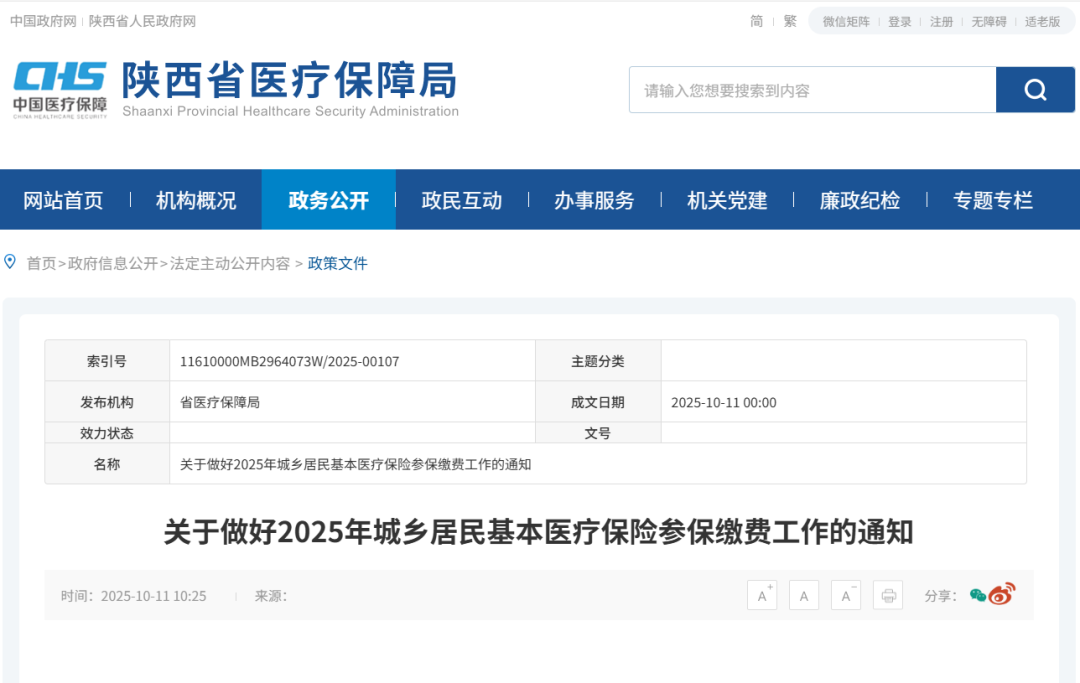Print the article using printer icon
The height and width of the screenshot is (683, 1080).
point(888,596)
